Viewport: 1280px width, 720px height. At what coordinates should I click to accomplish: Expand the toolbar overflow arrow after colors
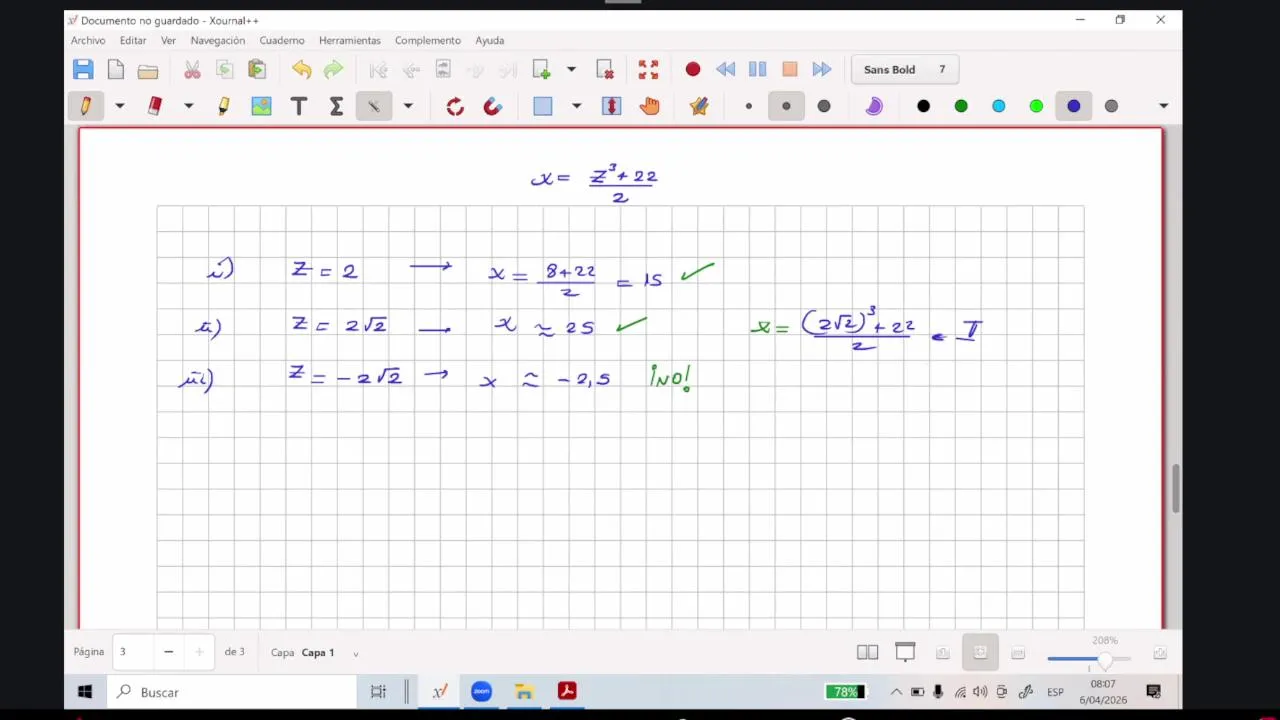pyautogui.click(x=1163, y=106)
